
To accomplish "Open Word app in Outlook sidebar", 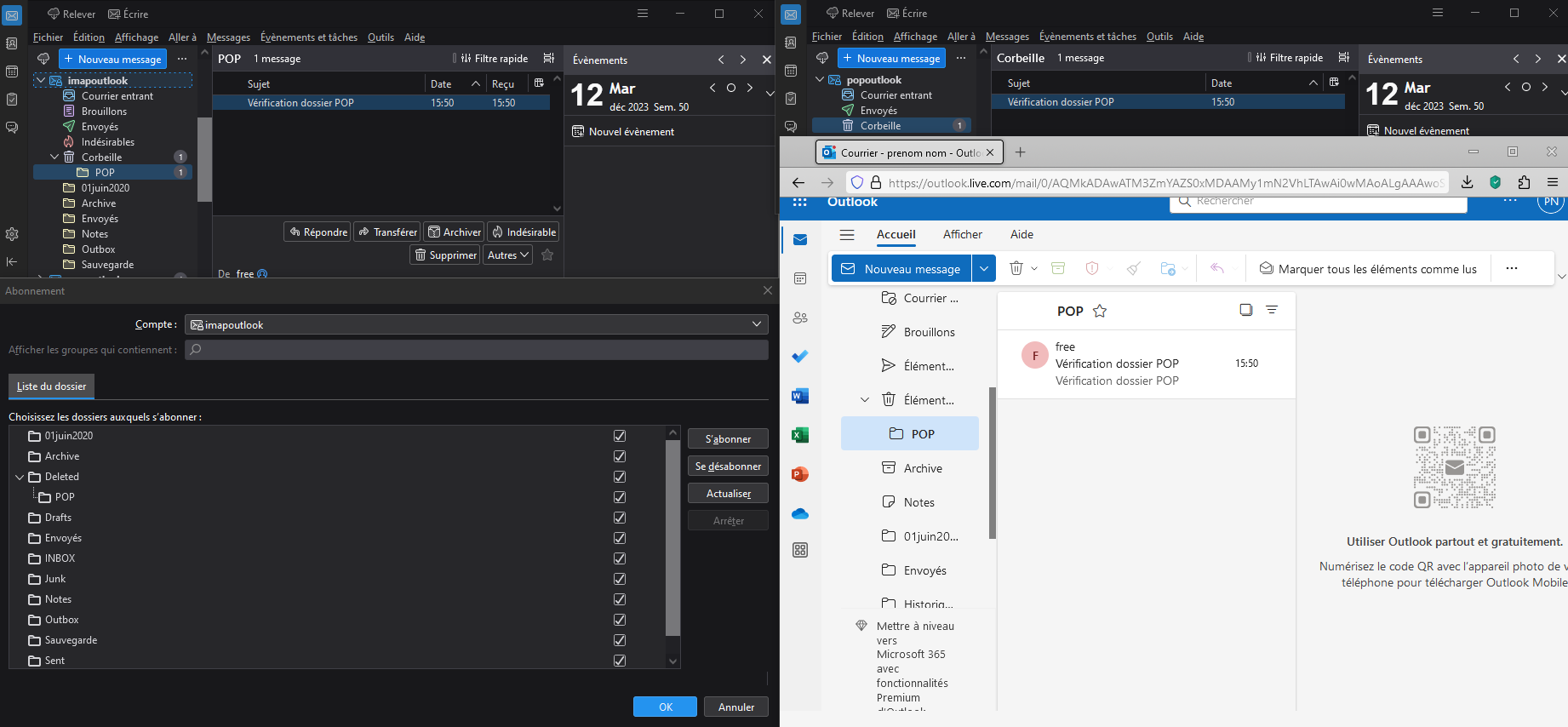I will pos(799,396).
